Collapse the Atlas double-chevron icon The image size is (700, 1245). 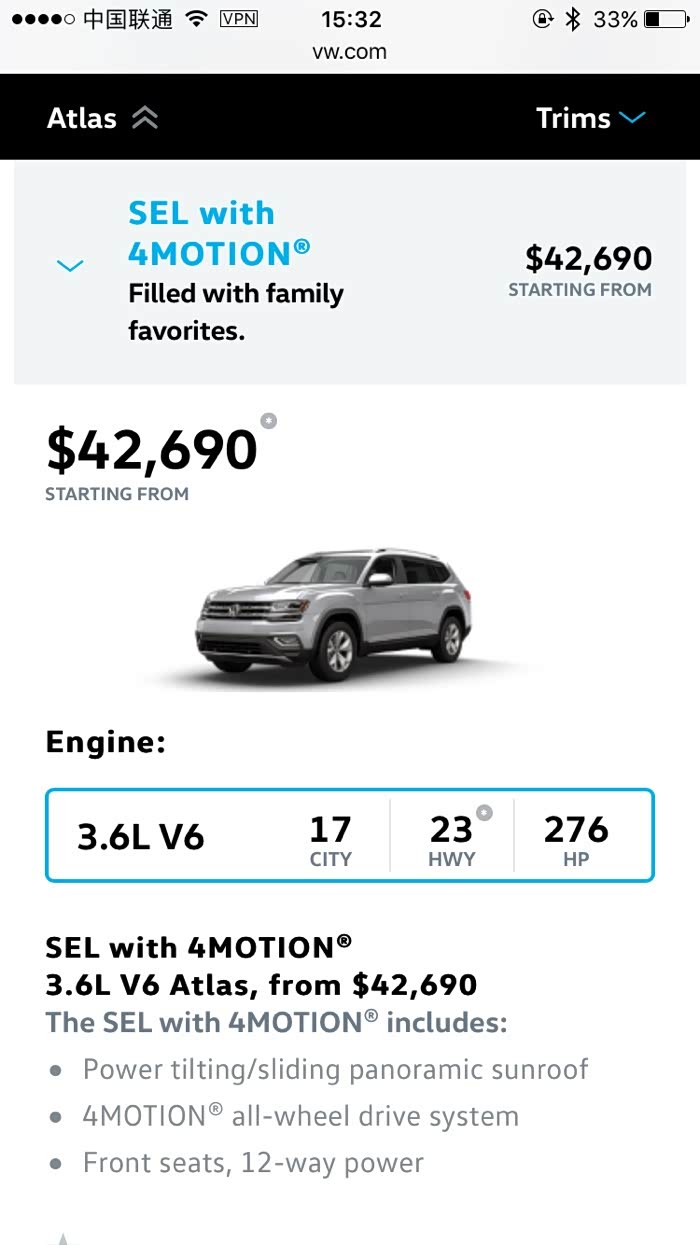click(x=145, y=118)
